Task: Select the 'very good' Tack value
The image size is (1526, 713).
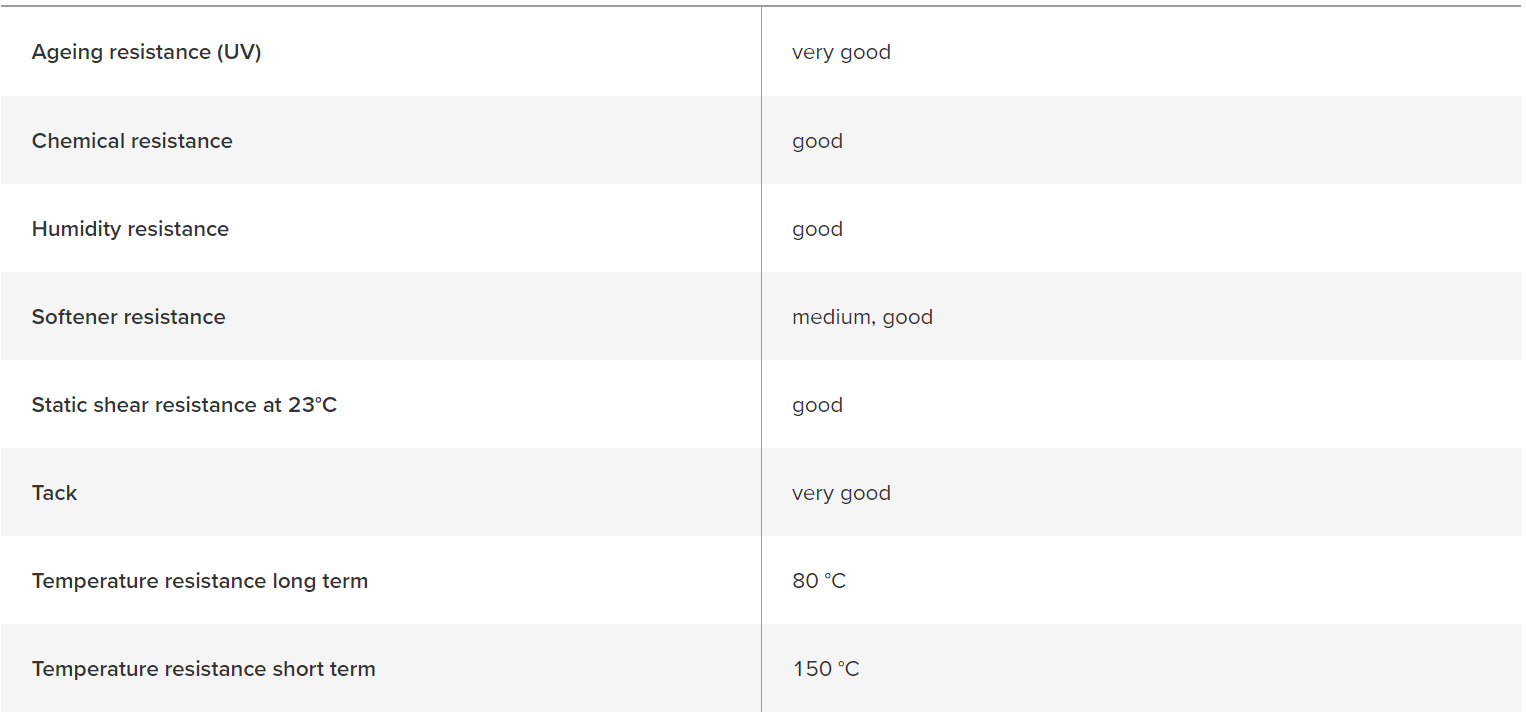Action: (x=841, y=494)
